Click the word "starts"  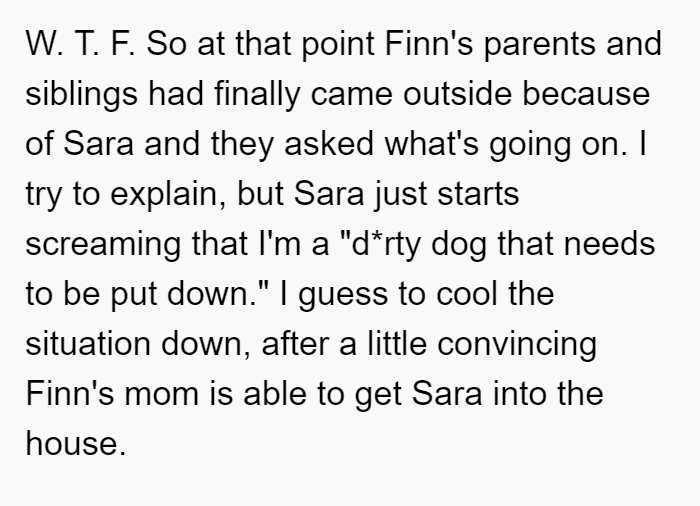(478, 194)
